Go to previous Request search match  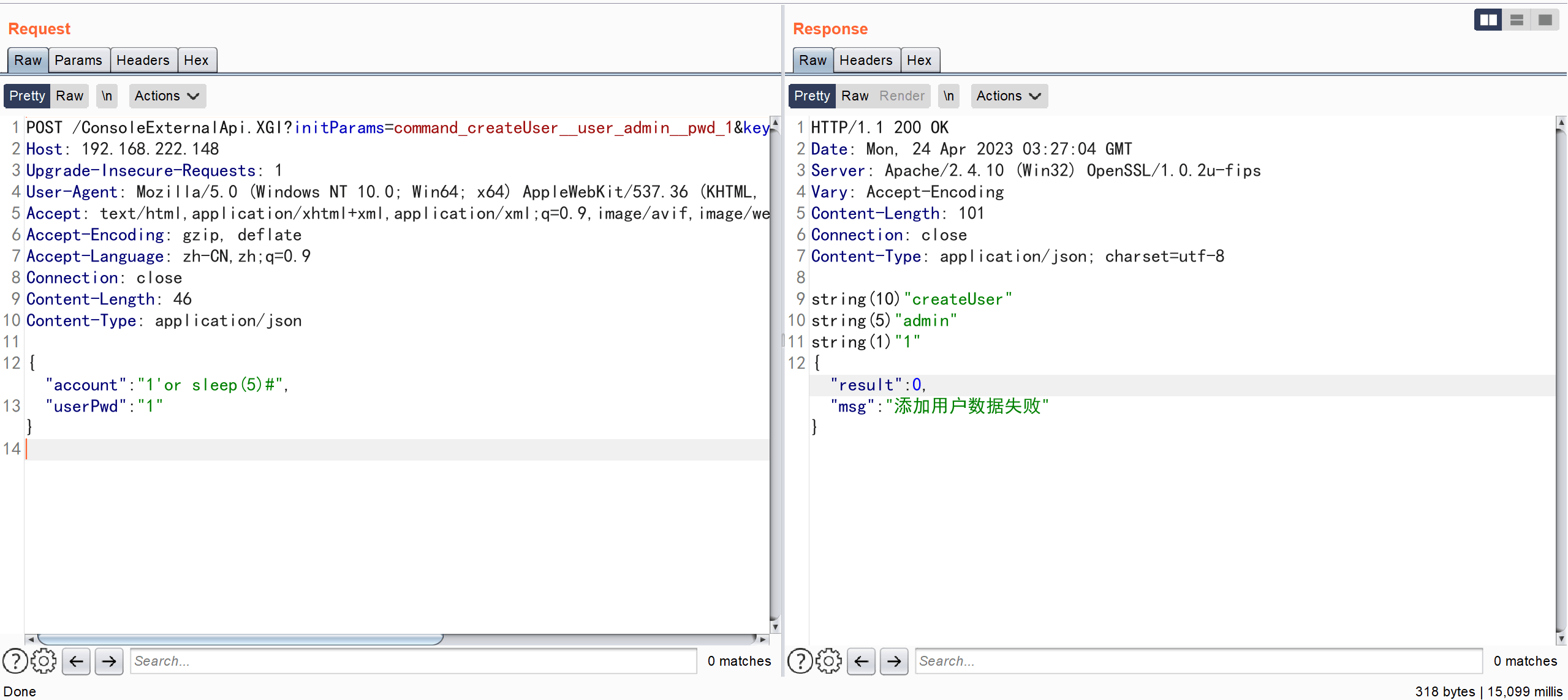77,661
